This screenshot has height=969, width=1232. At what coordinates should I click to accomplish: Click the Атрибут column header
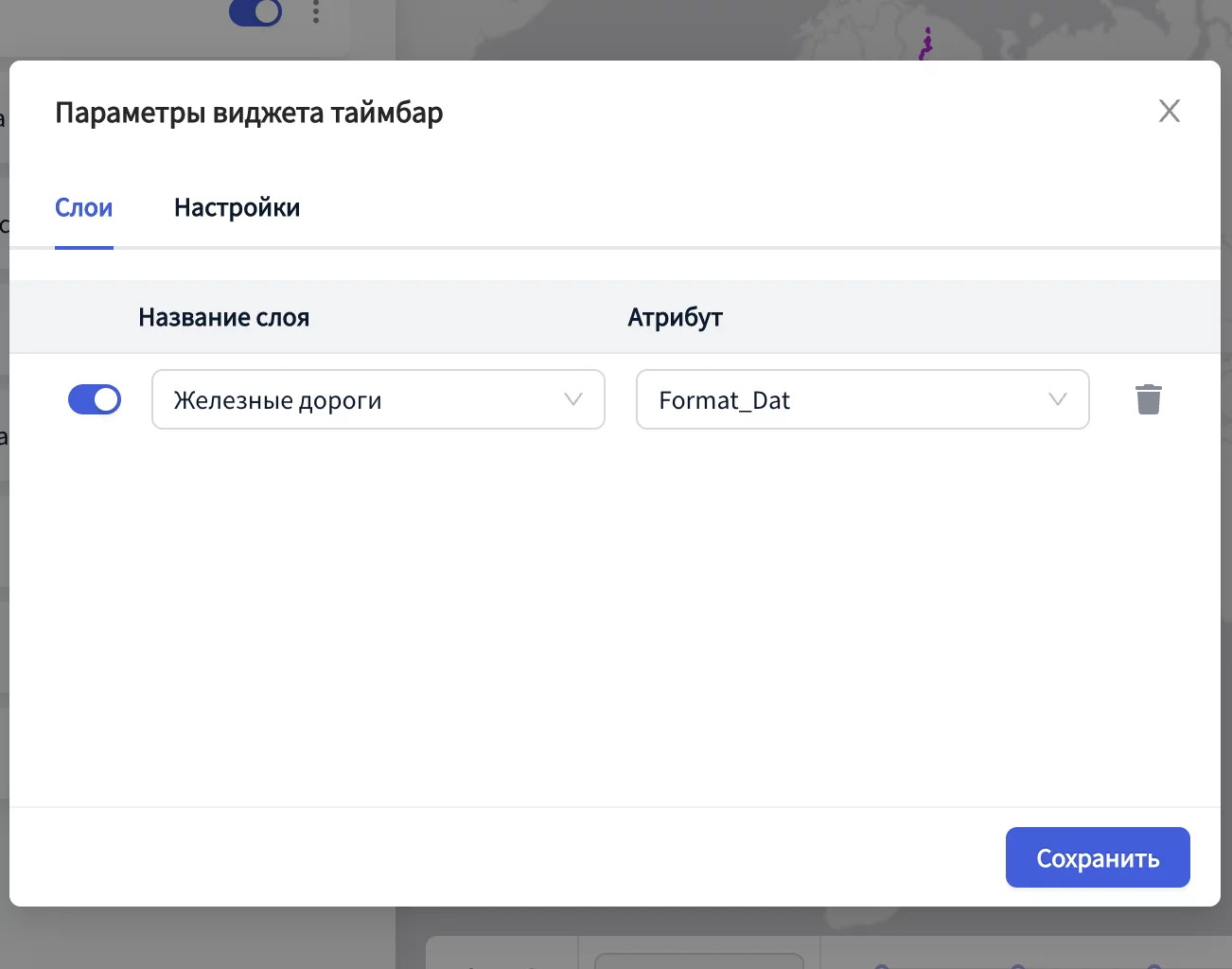click(675, 318)
